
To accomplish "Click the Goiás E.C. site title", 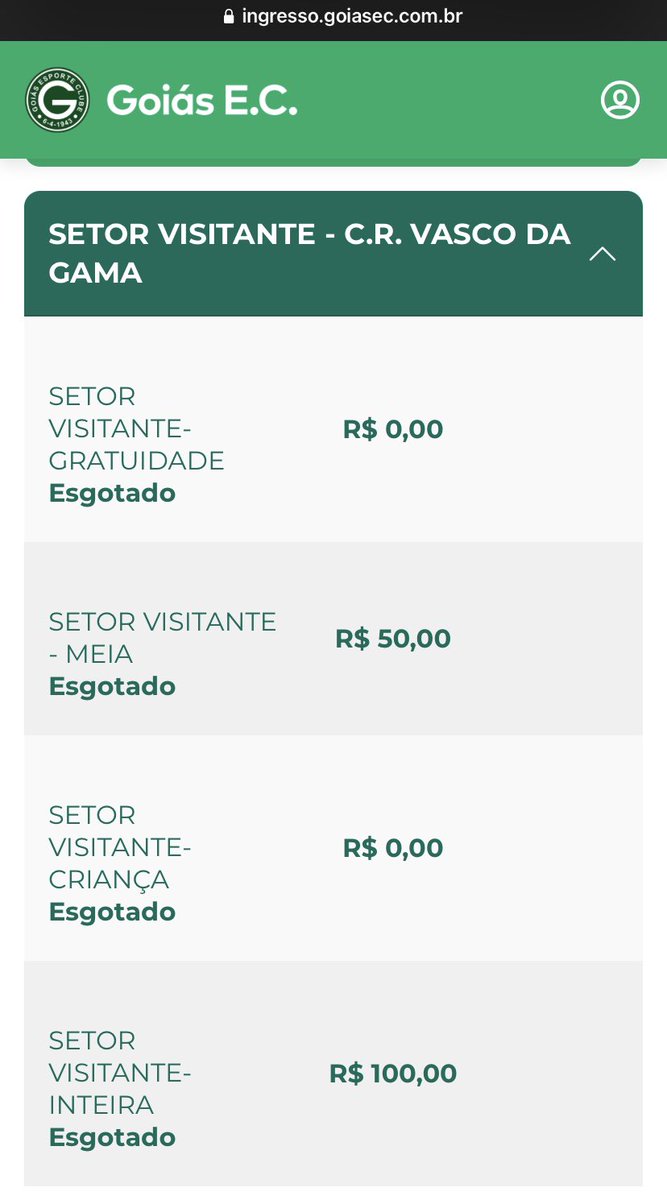I will tap(202, 100).
